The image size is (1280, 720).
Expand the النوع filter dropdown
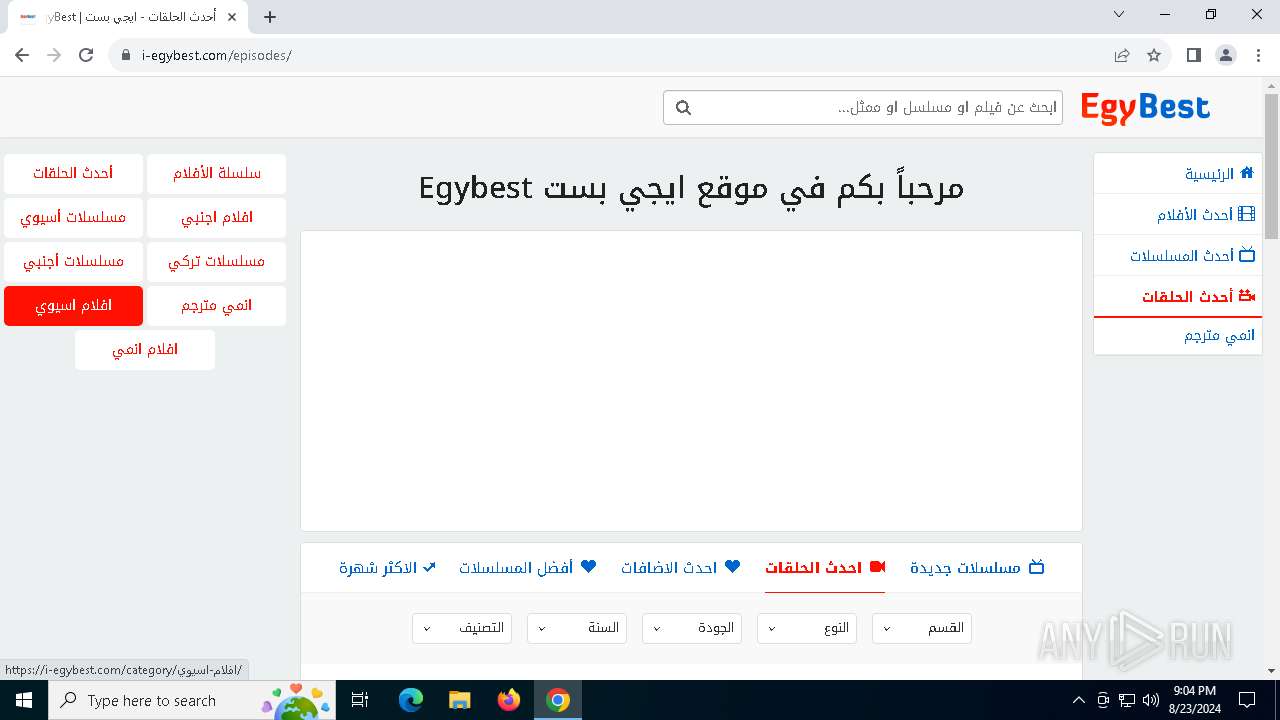[x=807, y=628]
